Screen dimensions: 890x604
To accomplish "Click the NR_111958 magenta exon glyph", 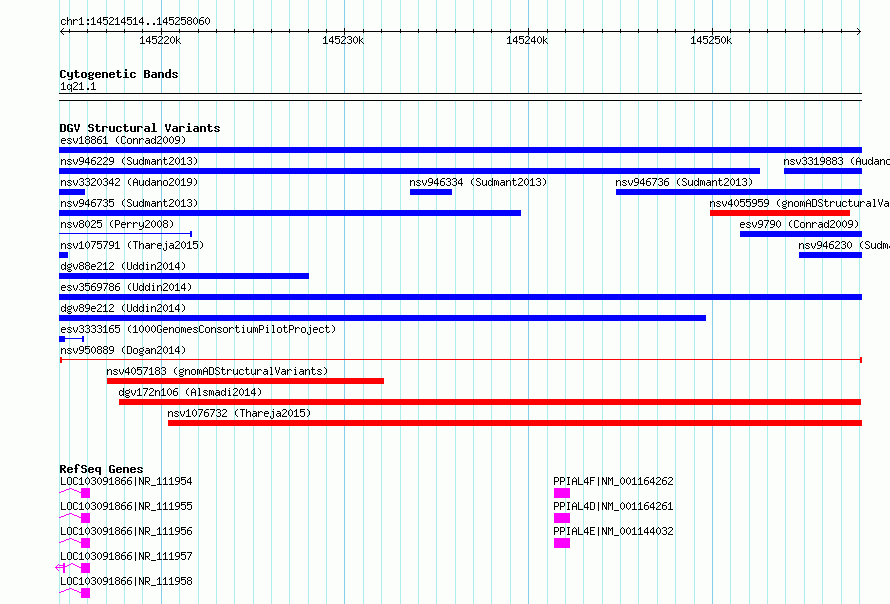I will pos(86,593).
